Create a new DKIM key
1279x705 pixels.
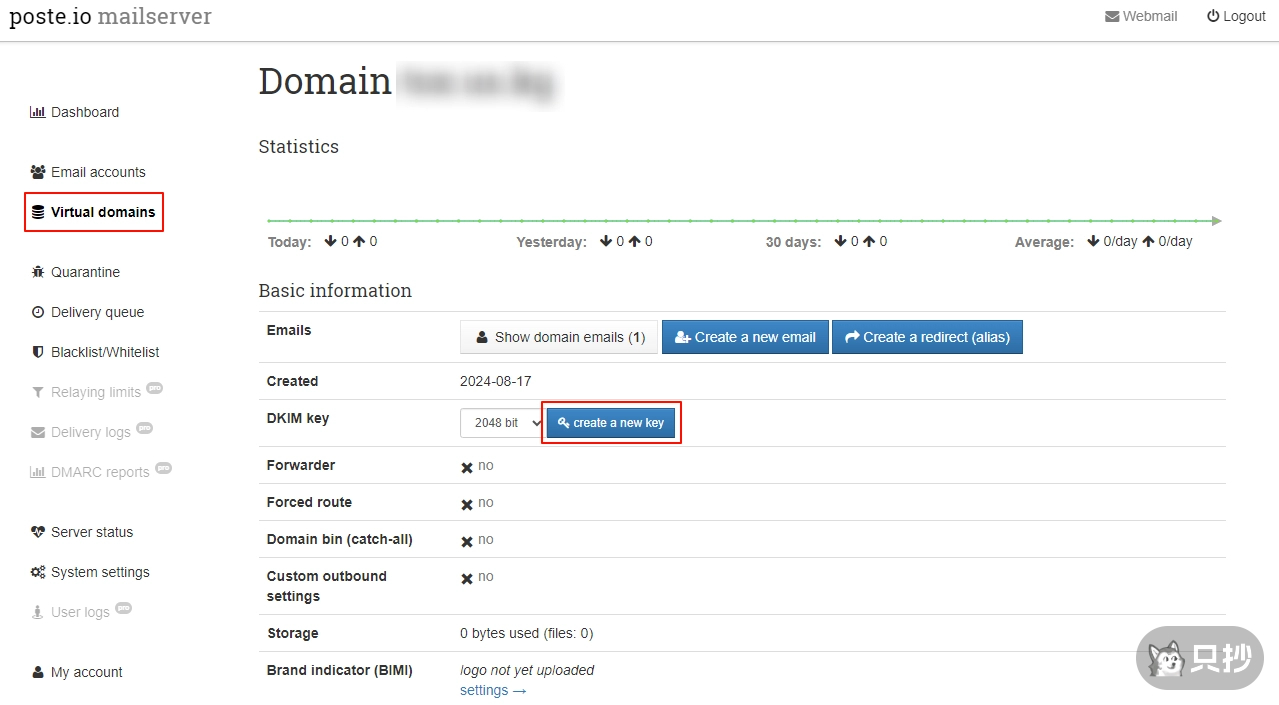(x=610, y=422)
